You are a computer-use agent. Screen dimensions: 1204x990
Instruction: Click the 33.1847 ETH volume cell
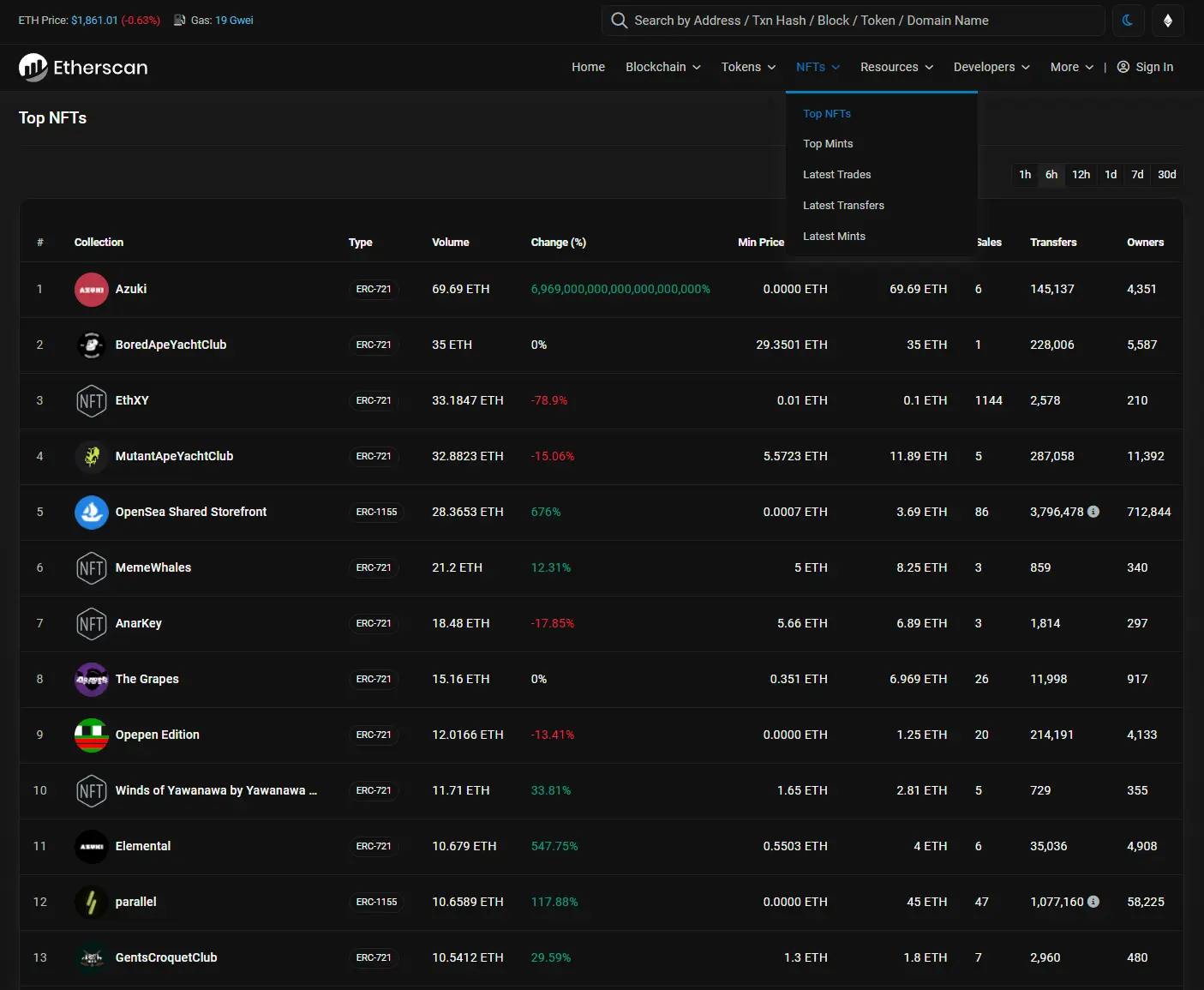pos(468,400)
